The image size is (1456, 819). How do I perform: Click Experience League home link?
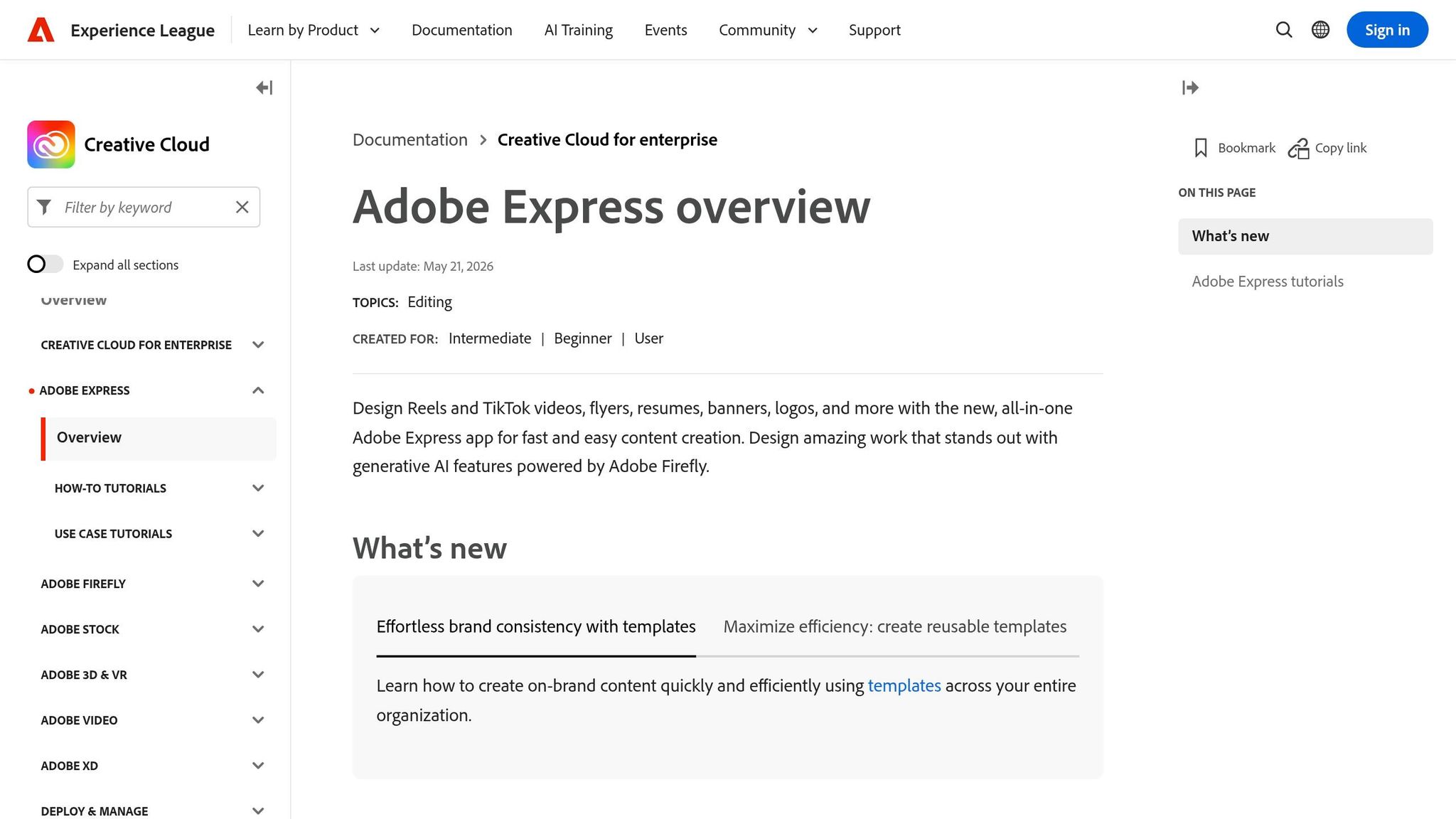tap(142, 30)
